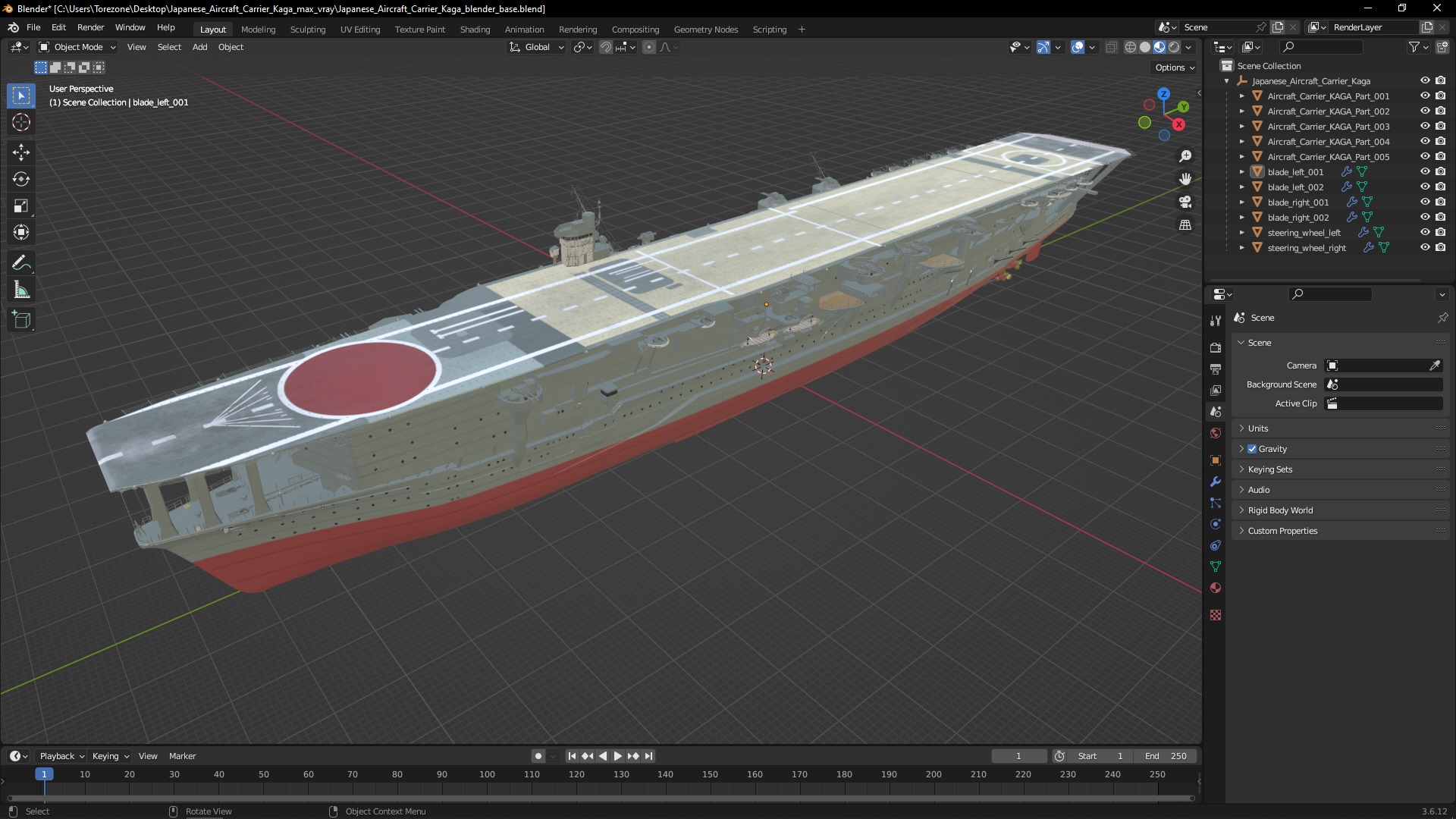Toggle snapping magnet icon

[x=606, y=47]
